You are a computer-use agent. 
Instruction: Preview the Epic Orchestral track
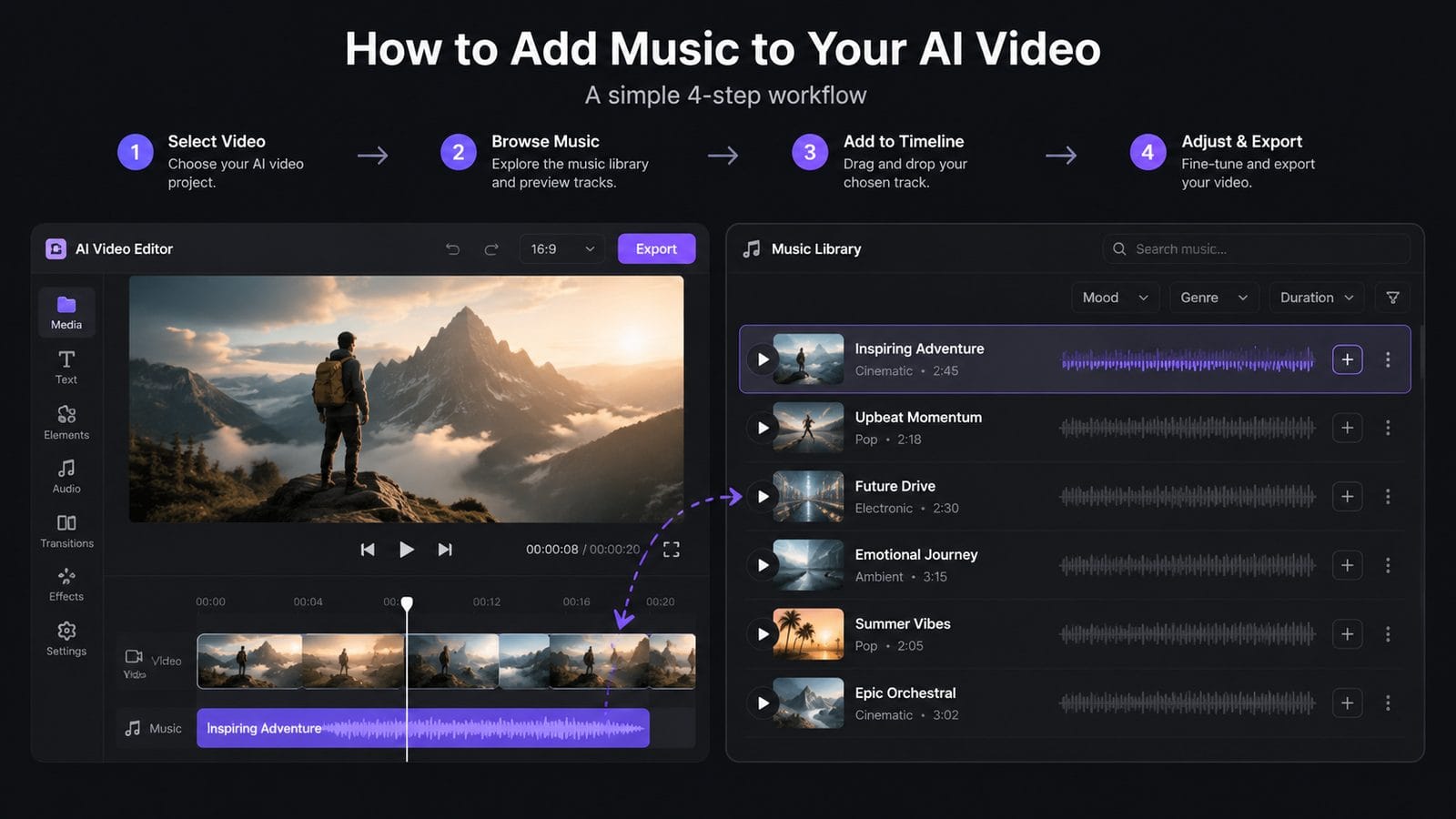(x=763, y=703)
